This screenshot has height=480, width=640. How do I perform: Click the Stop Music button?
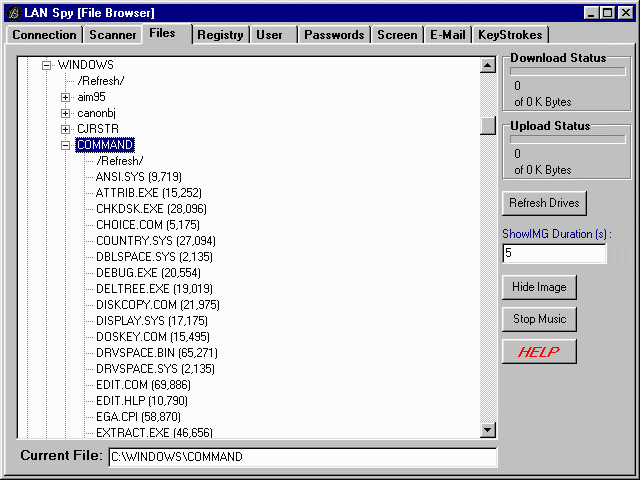coord(539,319)
